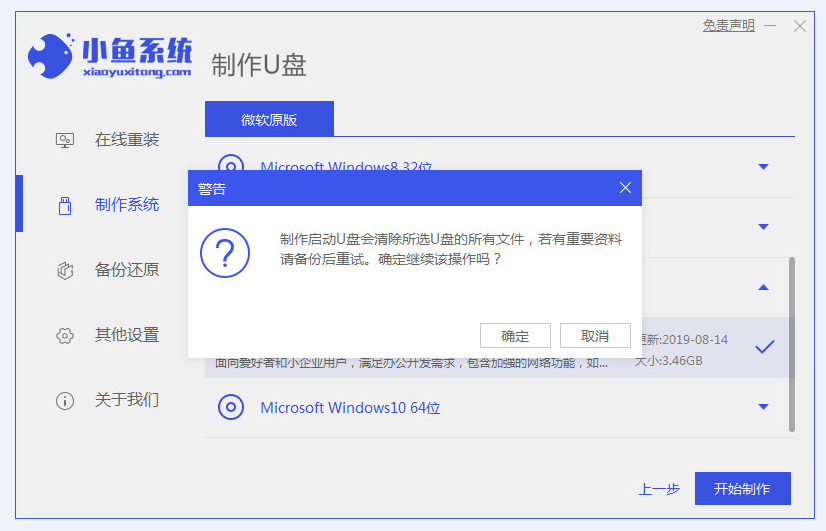Open 关于我们 sidebar entry
This screenshot has width=826, height=531.
pos(127,399)
